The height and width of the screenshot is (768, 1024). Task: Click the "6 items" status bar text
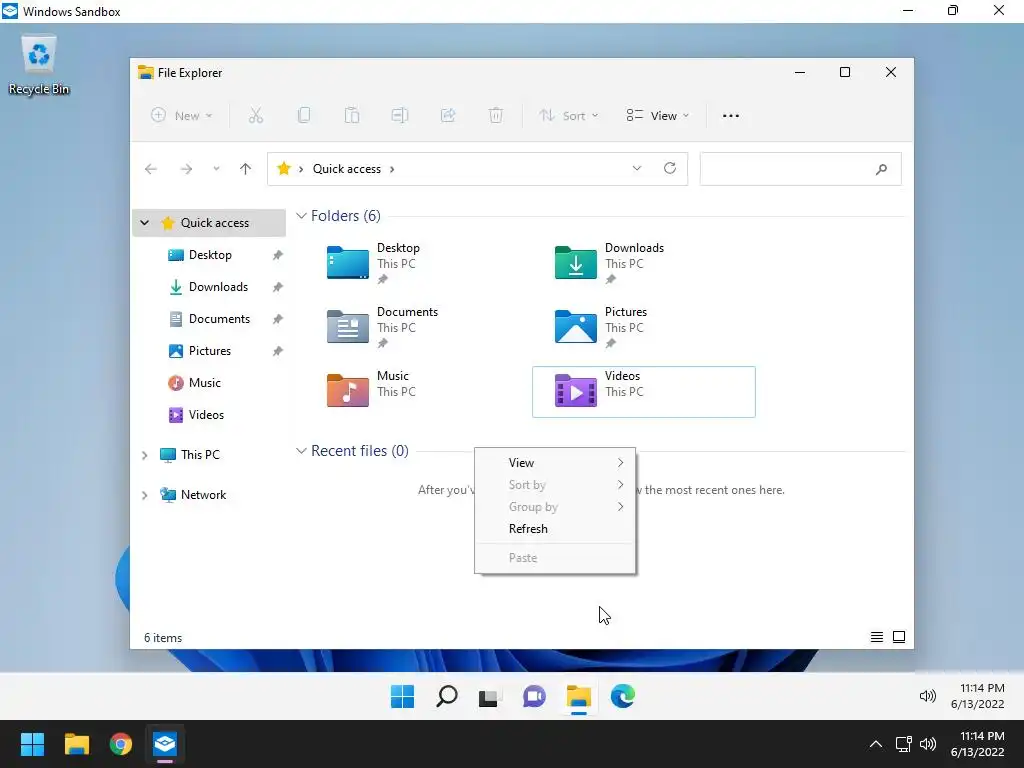point(163,638)
